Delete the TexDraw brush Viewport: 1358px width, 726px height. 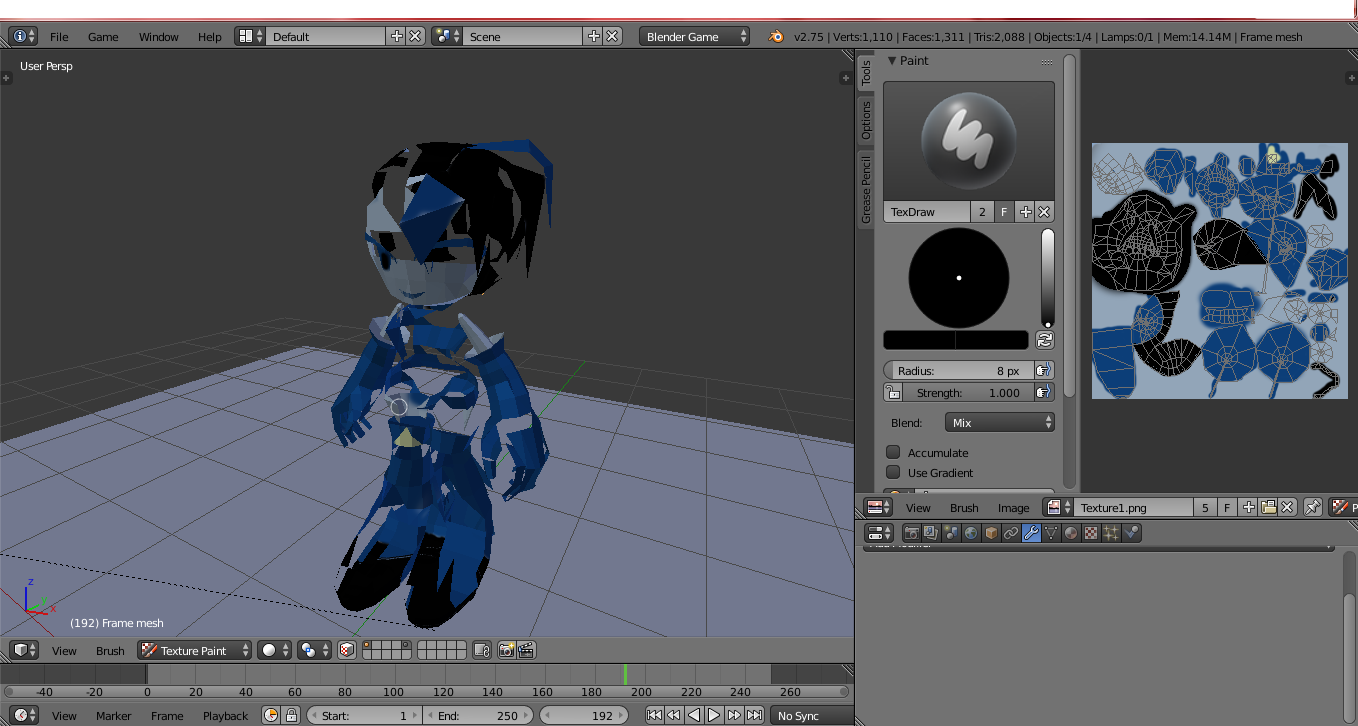click(x=1044, y=212)
